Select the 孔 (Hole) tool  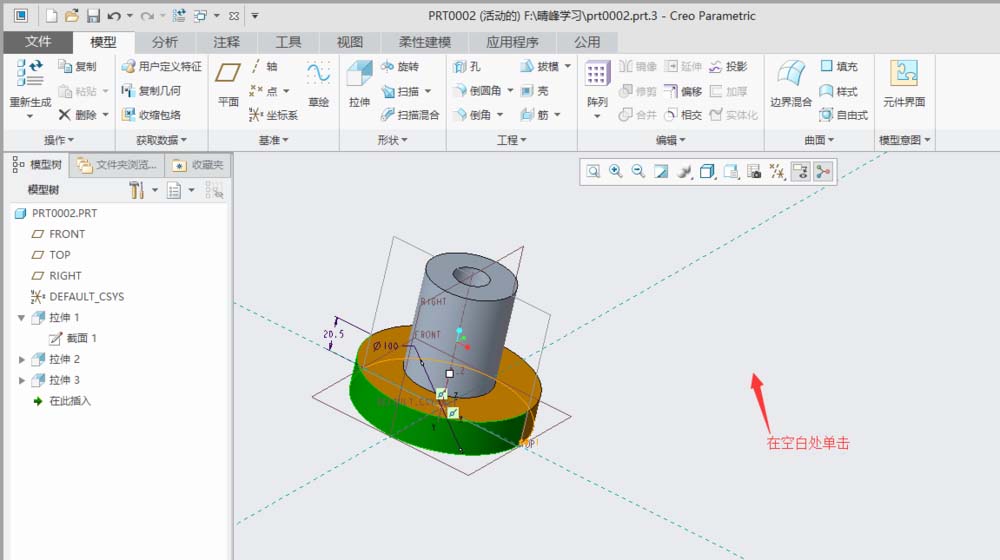click(x=467, y=66)
